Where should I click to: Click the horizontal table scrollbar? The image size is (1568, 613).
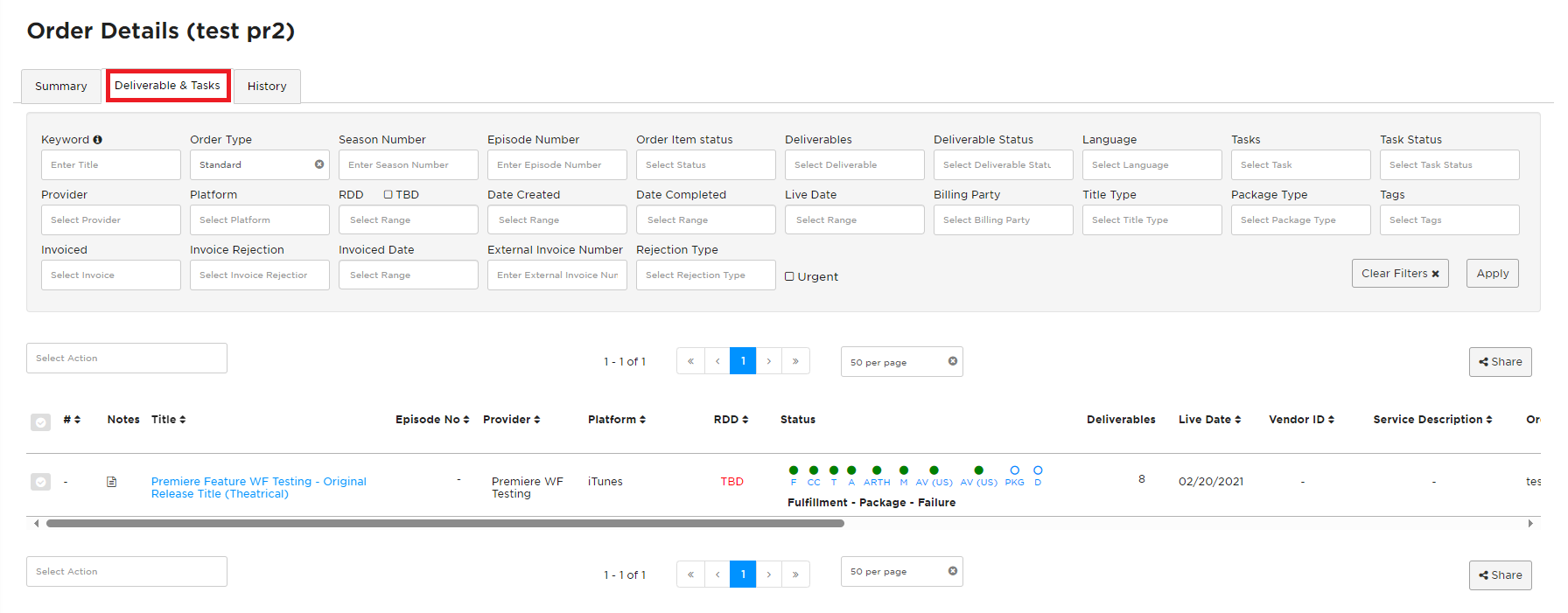[445, 524]
